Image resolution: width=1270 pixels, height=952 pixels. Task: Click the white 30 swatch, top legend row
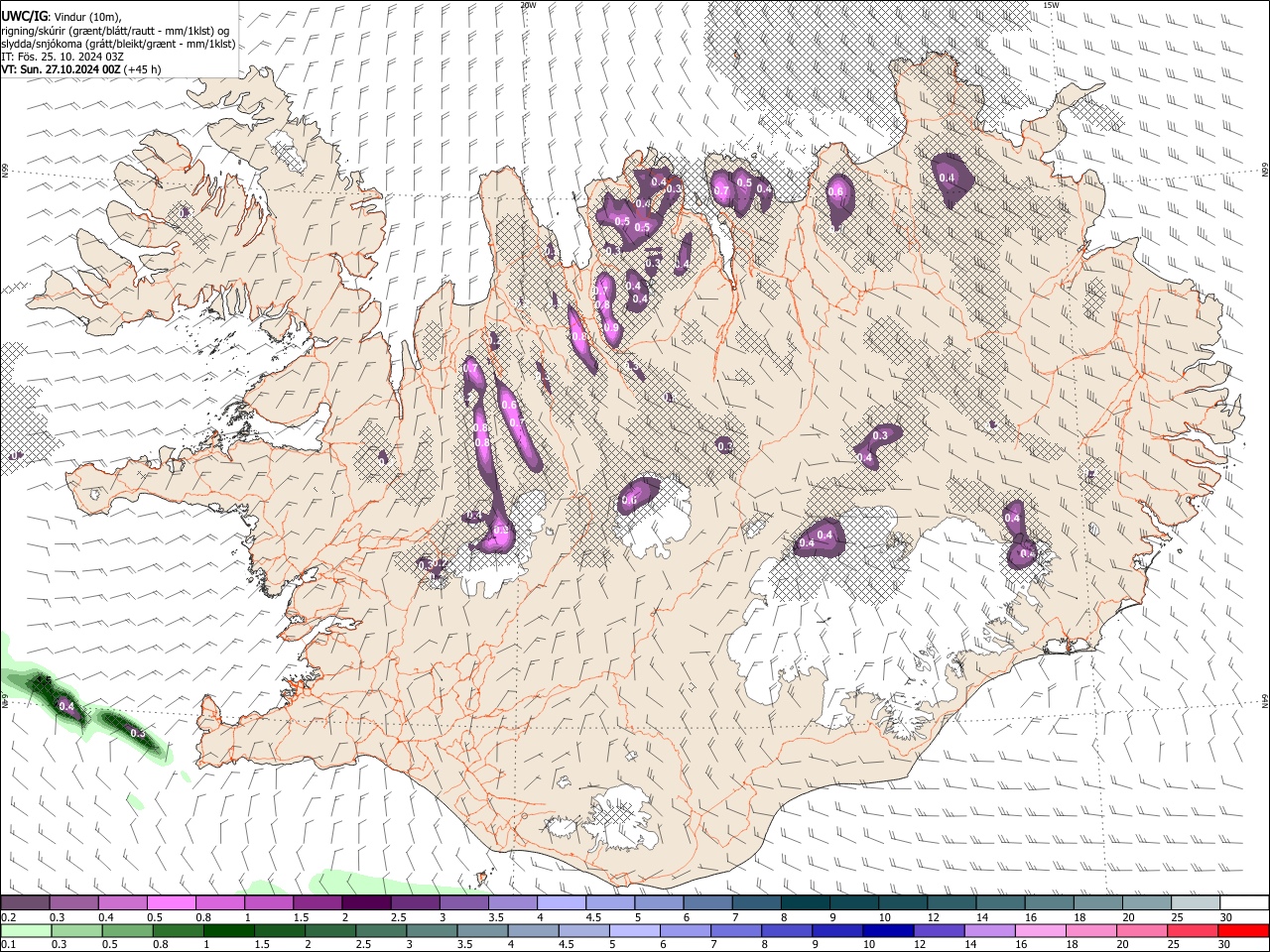[x=1245, y=903]
